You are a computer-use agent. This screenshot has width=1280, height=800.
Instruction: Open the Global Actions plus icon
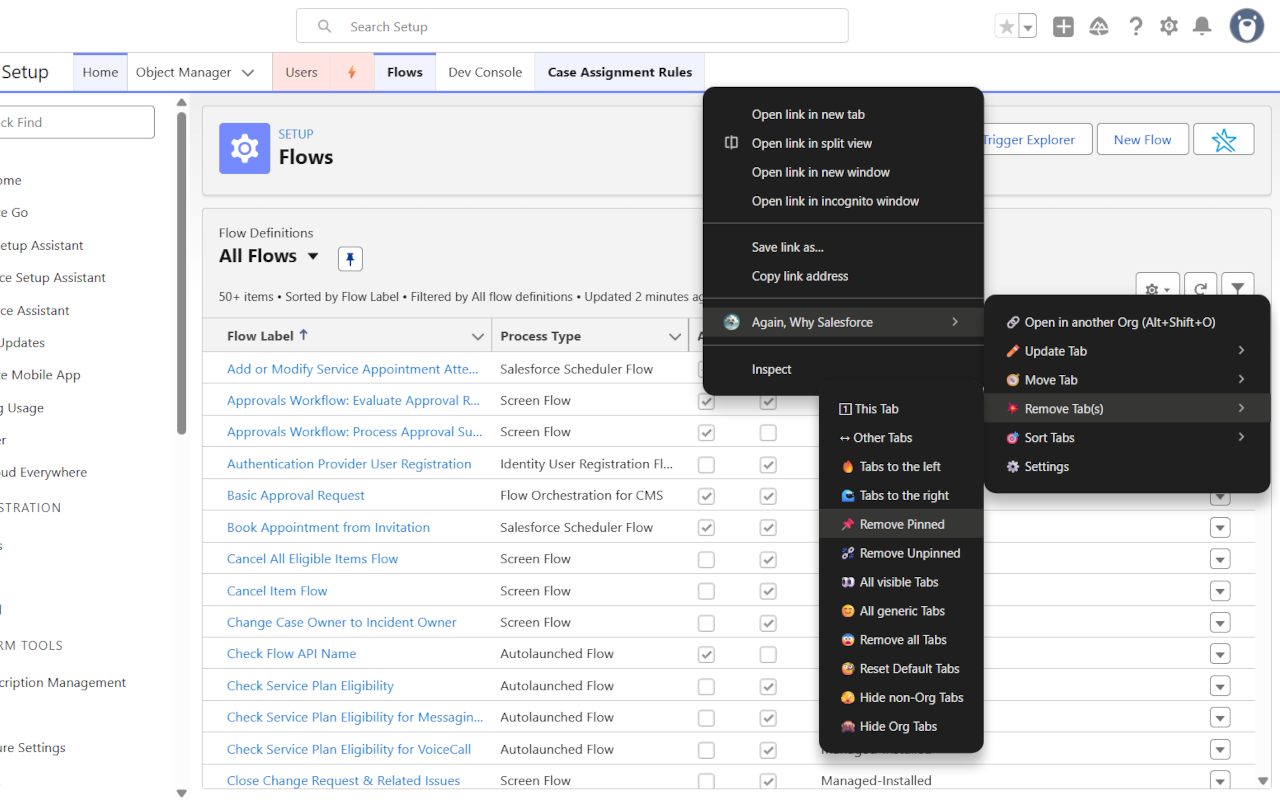click(1063, 27)
